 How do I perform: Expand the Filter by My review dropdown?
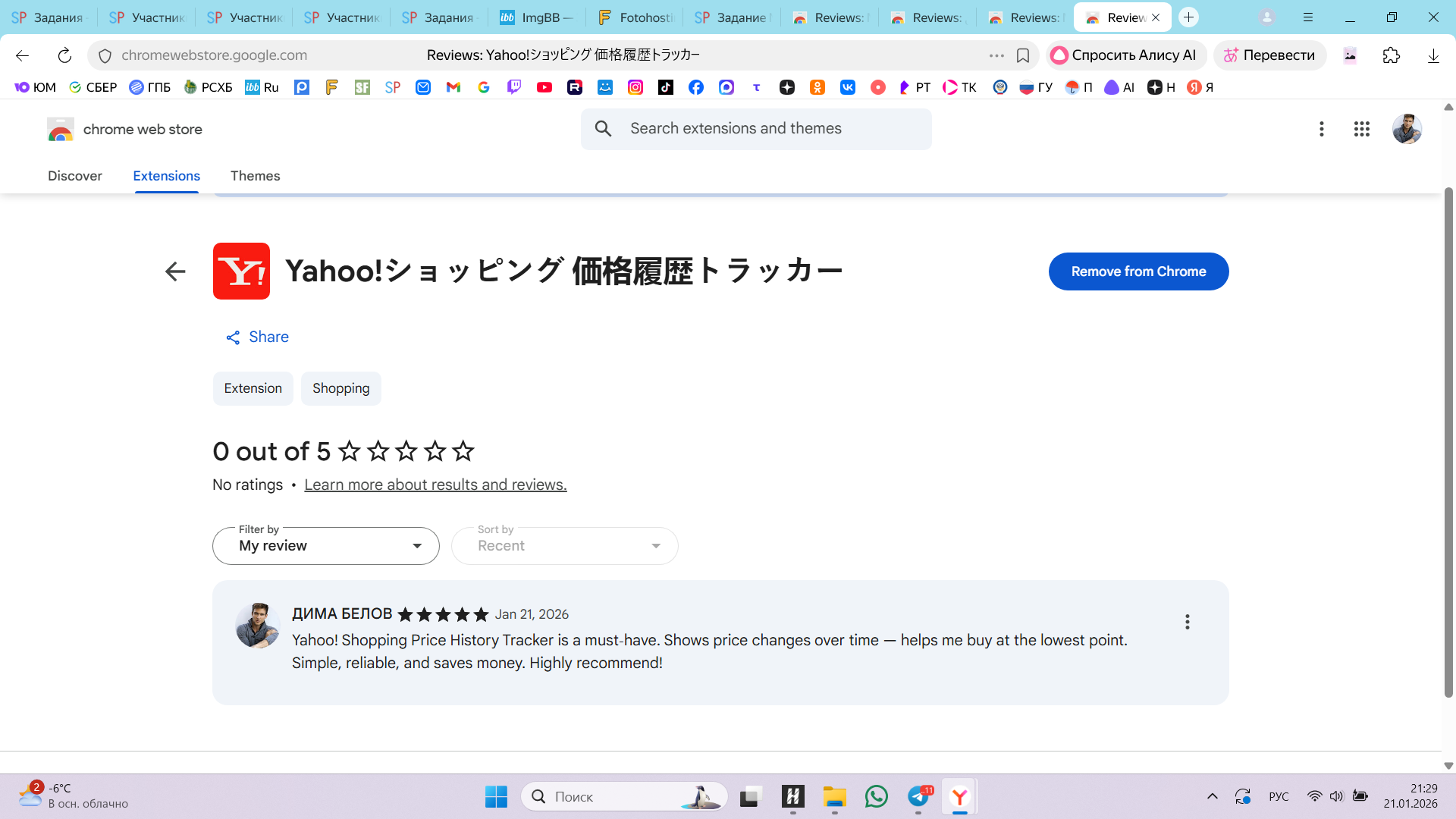pos(326,546)
